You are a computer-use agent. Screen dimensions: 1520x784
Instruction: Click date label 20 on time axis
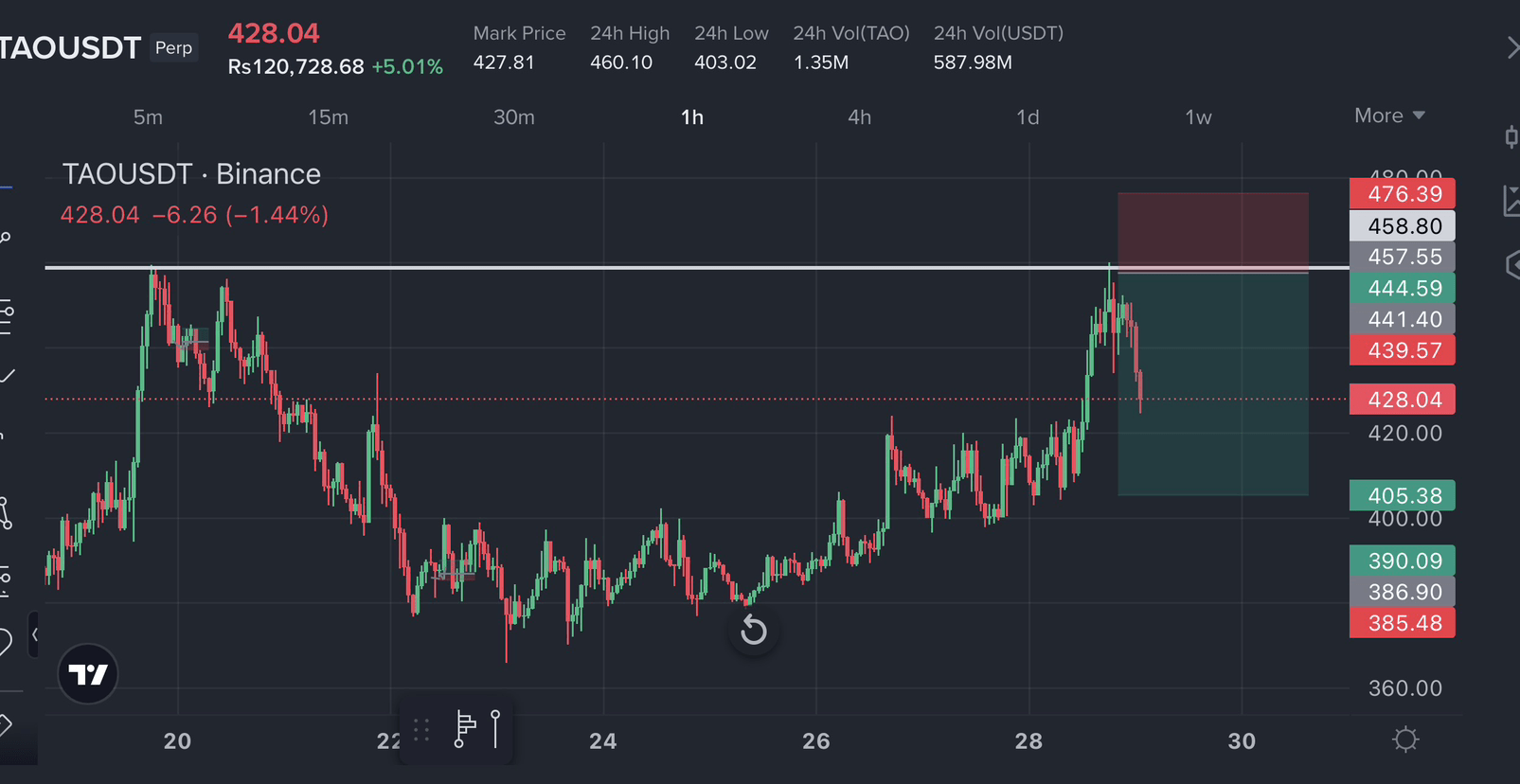click(x=177, y=741)
